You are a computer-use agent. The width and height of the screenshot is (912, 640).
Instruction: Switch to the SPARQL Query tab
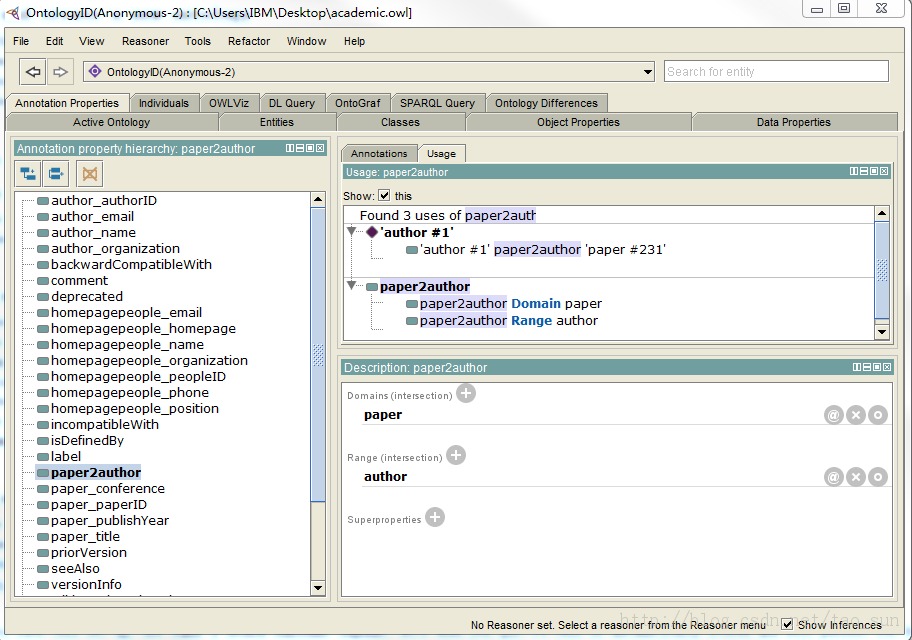point(437,103)
